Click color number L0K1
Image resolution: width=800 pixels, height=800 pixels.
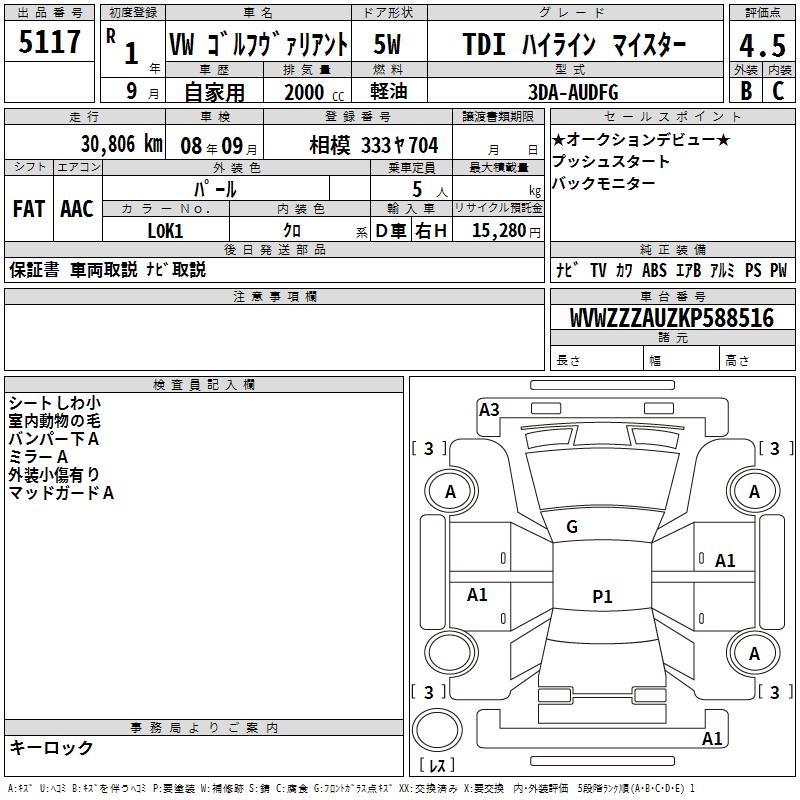(165, 231)
